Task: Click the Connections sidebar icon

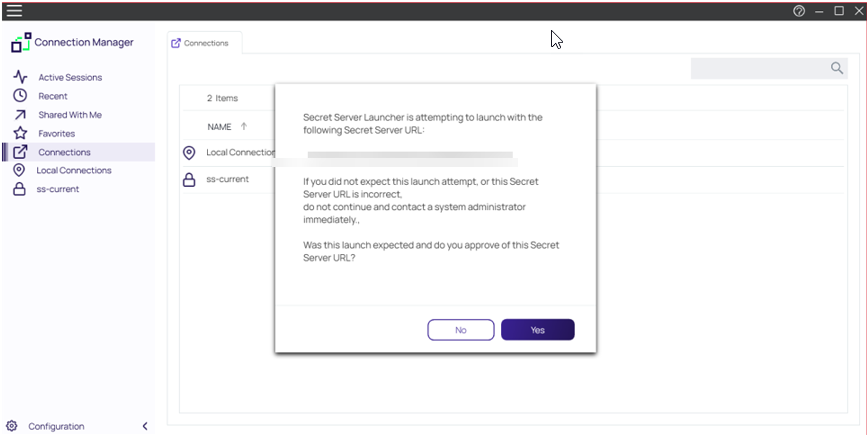Action: 20,152
